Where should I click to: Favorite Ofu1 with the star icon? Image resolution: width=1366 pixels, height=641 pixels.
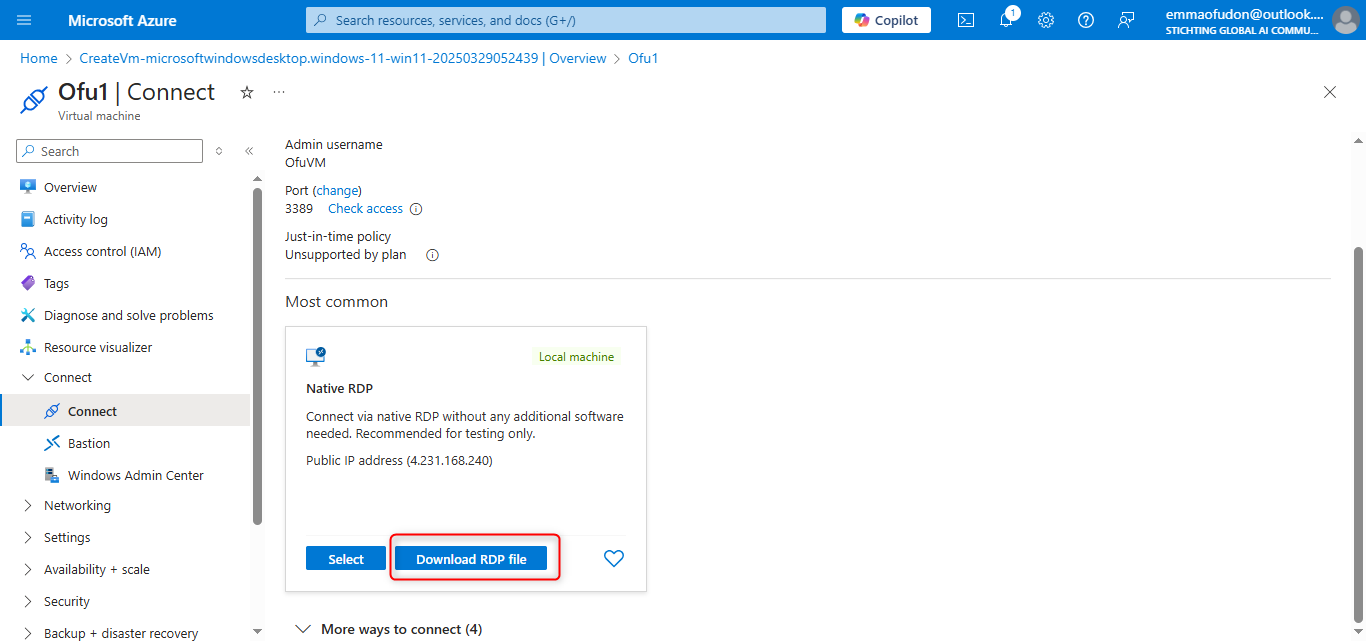click(x=247, y=92)
